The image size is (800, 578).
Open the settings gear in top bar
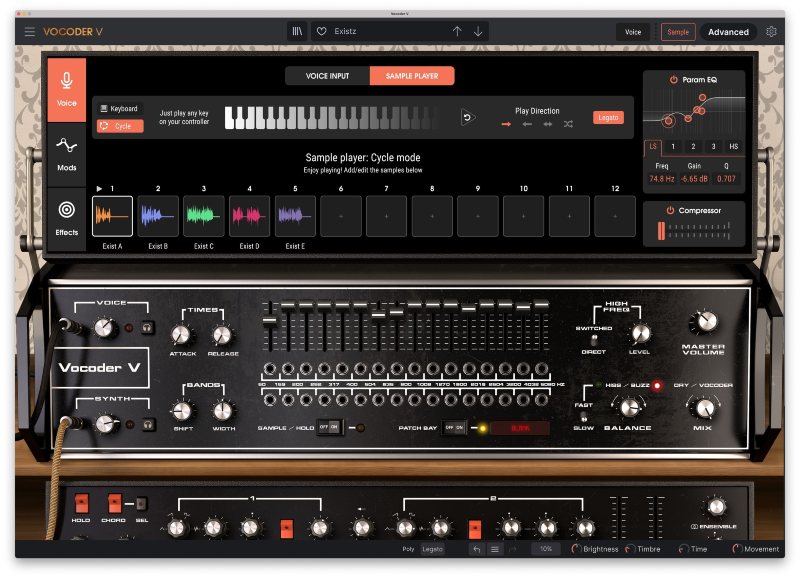click(x=772, y=31)
